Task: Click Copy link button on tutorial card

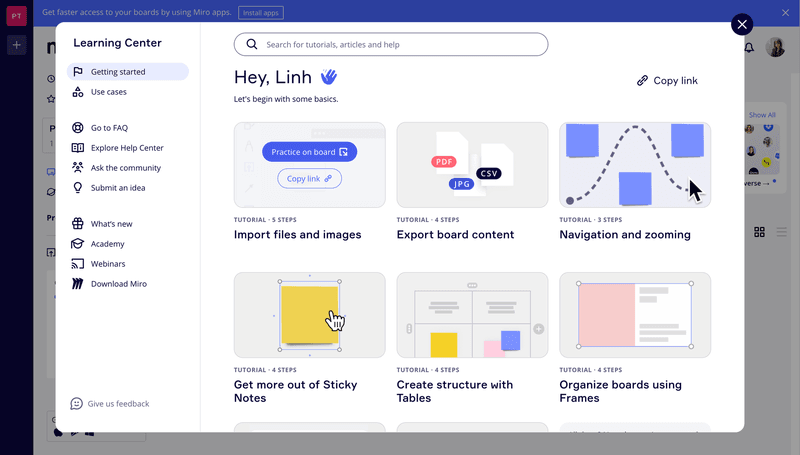Action: [x=309, y=179]
